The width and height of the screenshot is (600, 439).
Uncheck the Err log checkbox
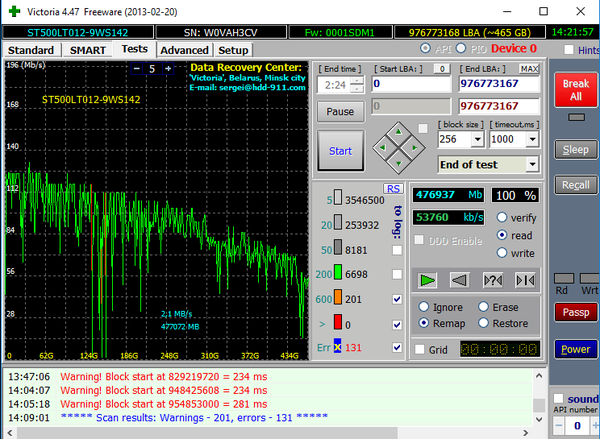pyautogui.click(x=399, y=347)
